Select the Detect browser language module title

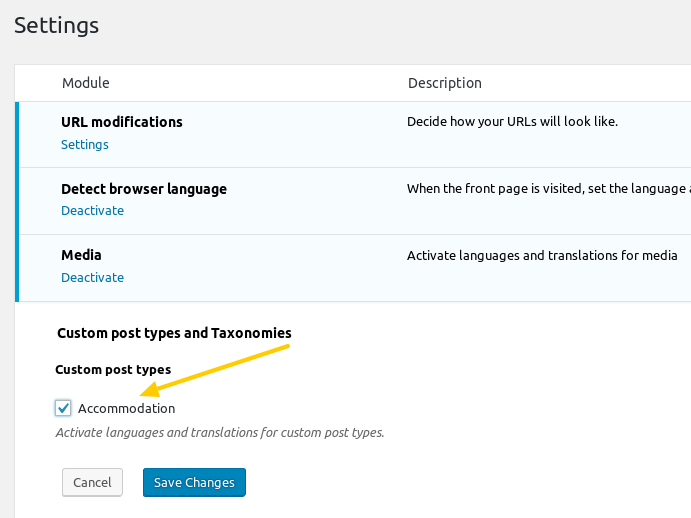(x=143, y=189)
